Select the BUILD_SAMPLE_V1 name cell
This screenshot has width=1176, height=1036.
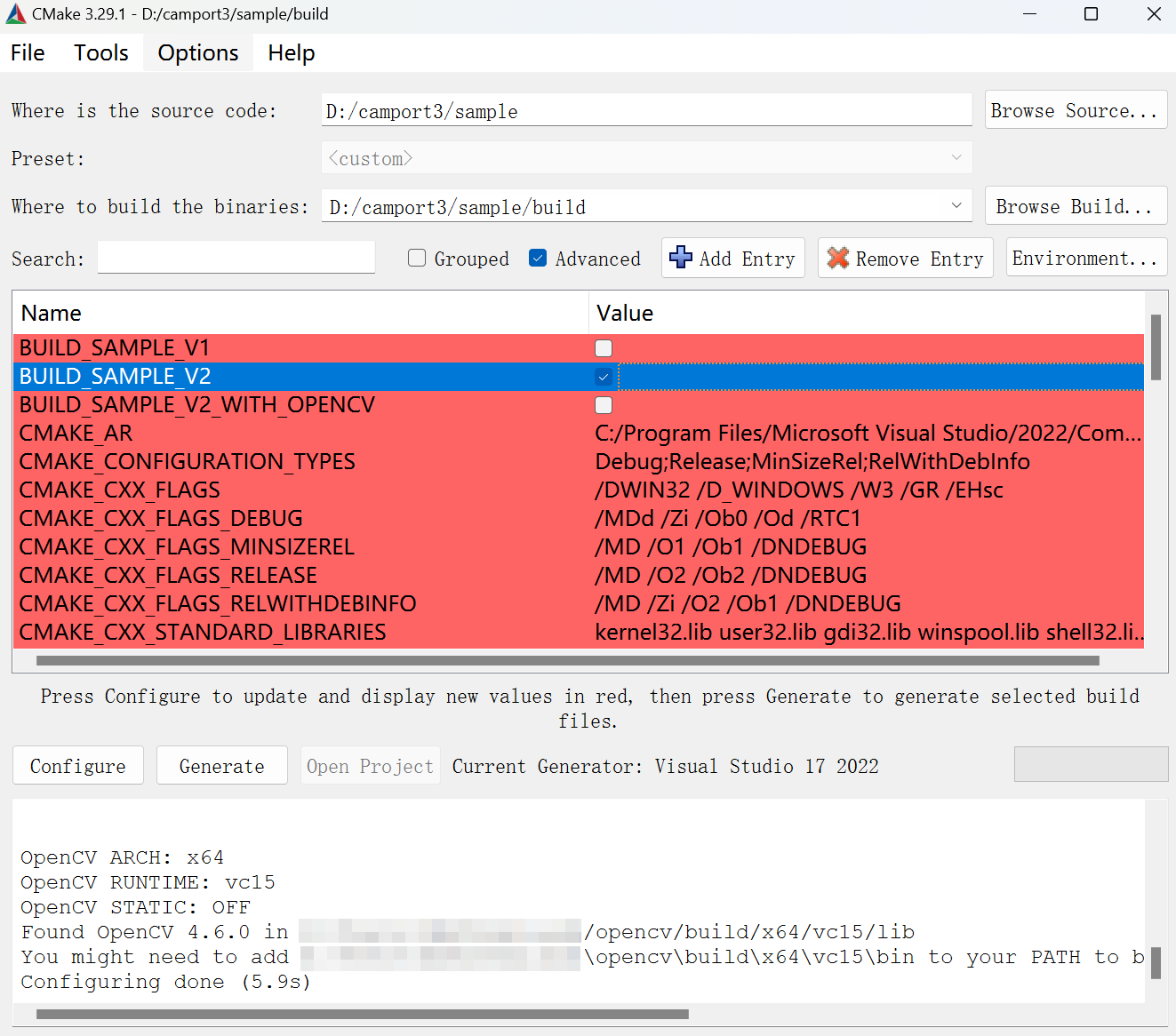115,348
